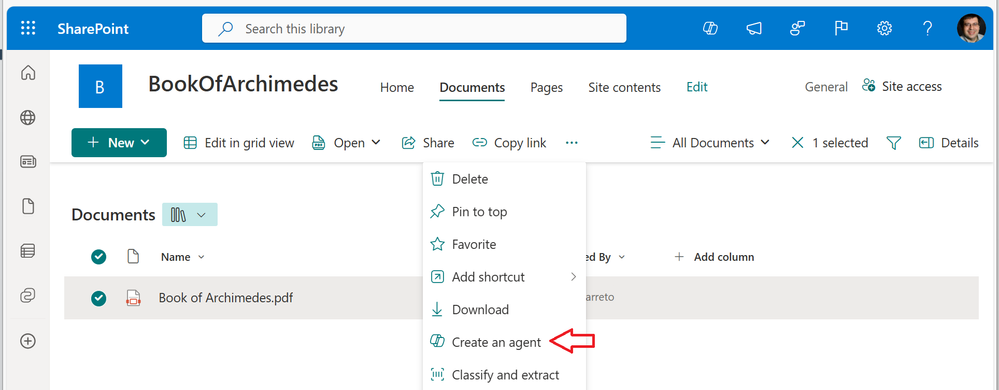Viewport: 999px width, 390px height.
Task: Open the more actions ellipsis button
Action: click(571, 143)
